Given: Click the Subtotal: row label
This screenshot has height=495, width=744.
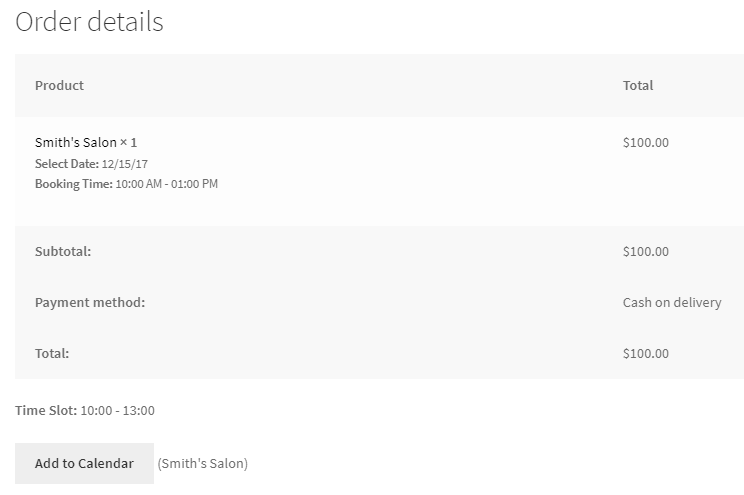Looking at the screenshot, I should pyautogui.click(x=63, y=251).
